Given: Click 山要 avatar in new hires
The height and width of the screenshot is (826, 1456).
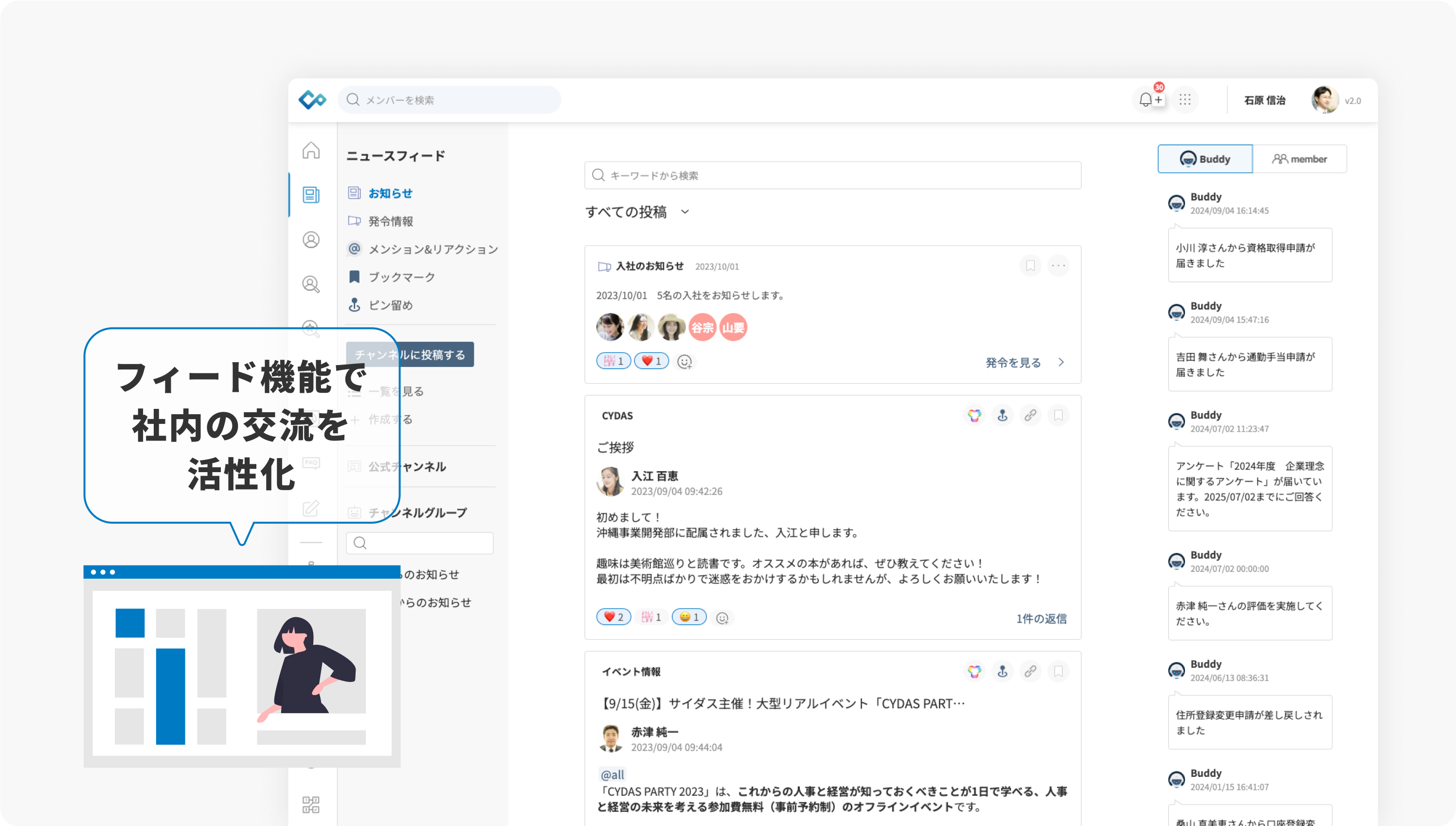Looking at the screenshot, I should coord(733,328).
